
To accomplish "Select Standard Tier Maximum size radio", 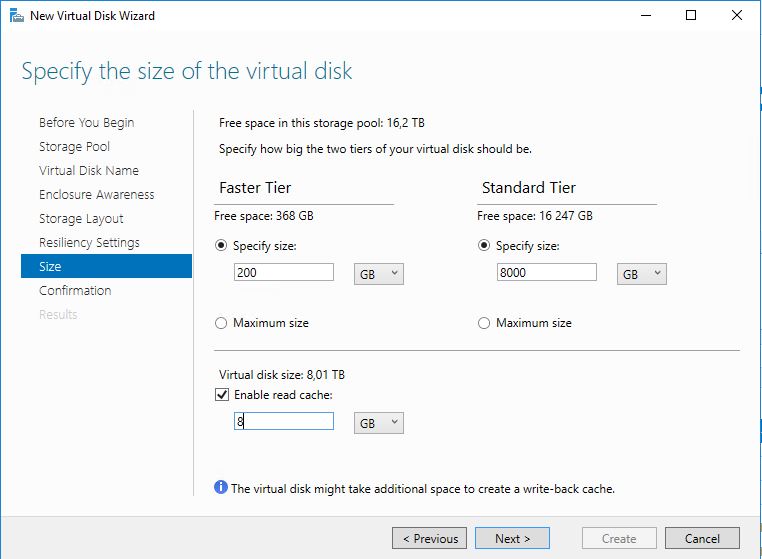I will [x=484, y=323].
